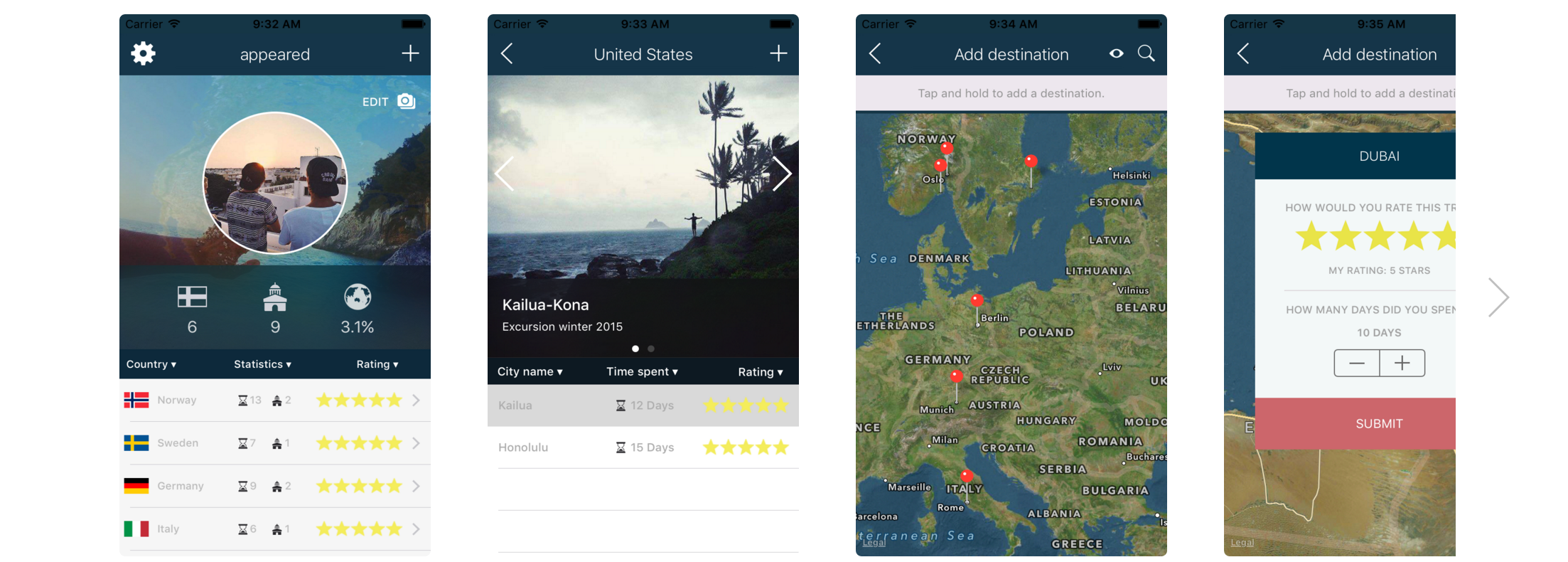Viewport: 1568px width, 562px height.
Task: Open Rating dropdown on United States screen
Action: coord(761,371)
